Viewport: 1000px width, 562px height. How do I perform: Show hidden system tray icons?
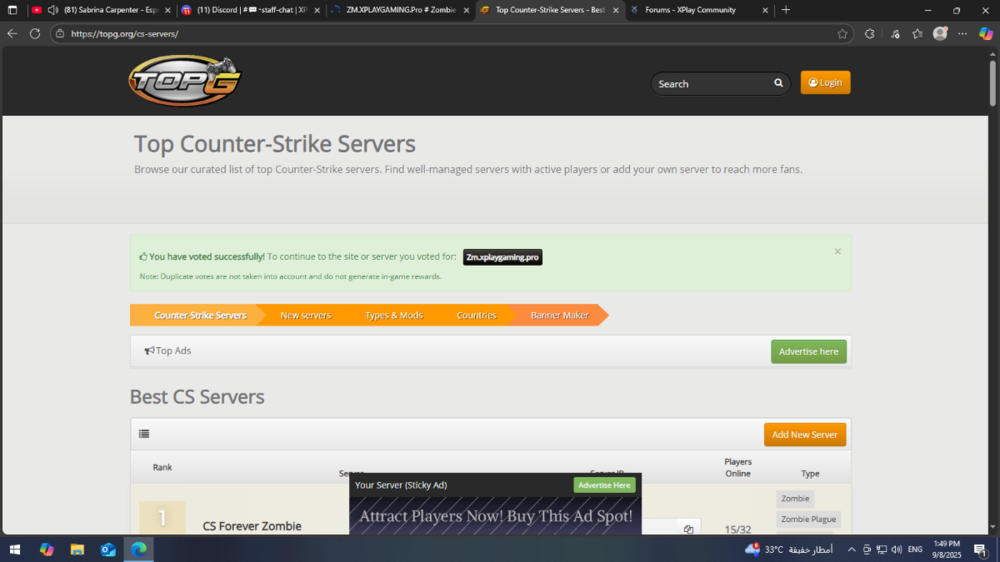coord(851,549)
